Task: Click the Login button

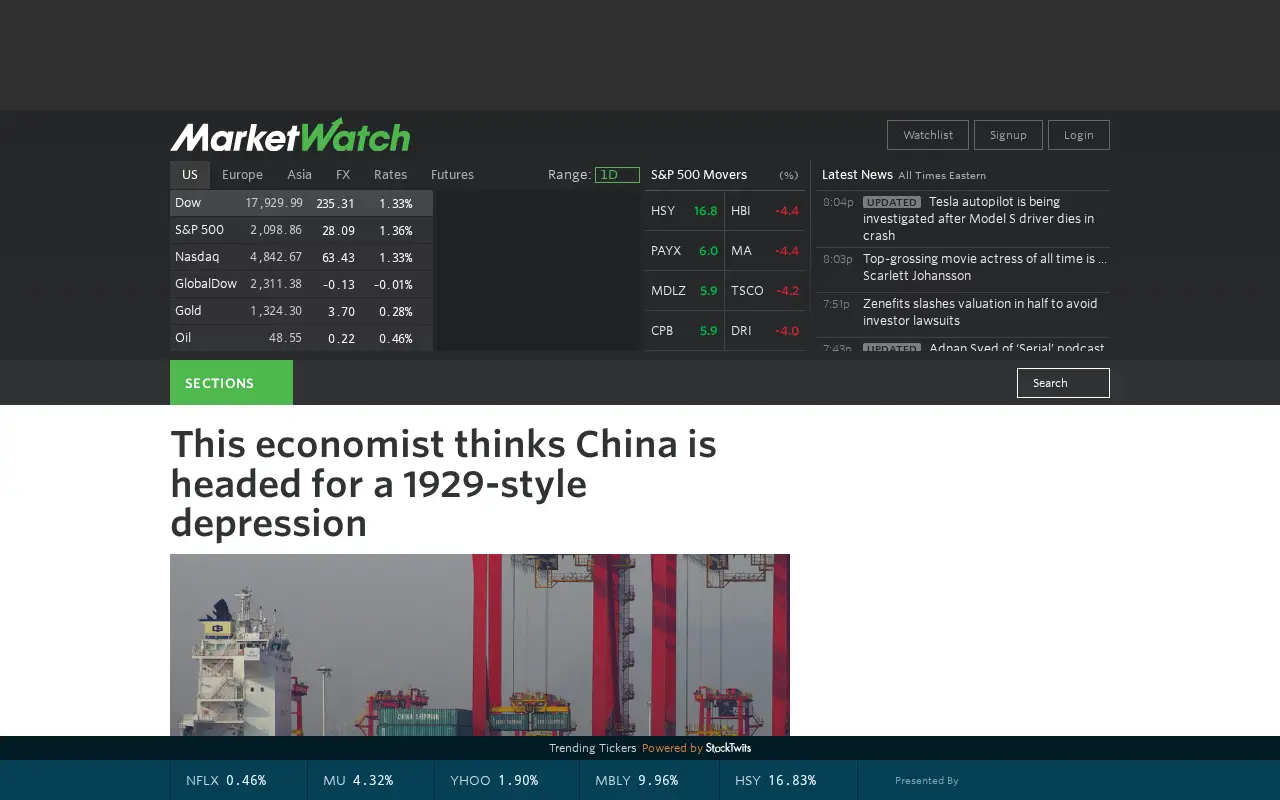Action: coord(1079,135)
